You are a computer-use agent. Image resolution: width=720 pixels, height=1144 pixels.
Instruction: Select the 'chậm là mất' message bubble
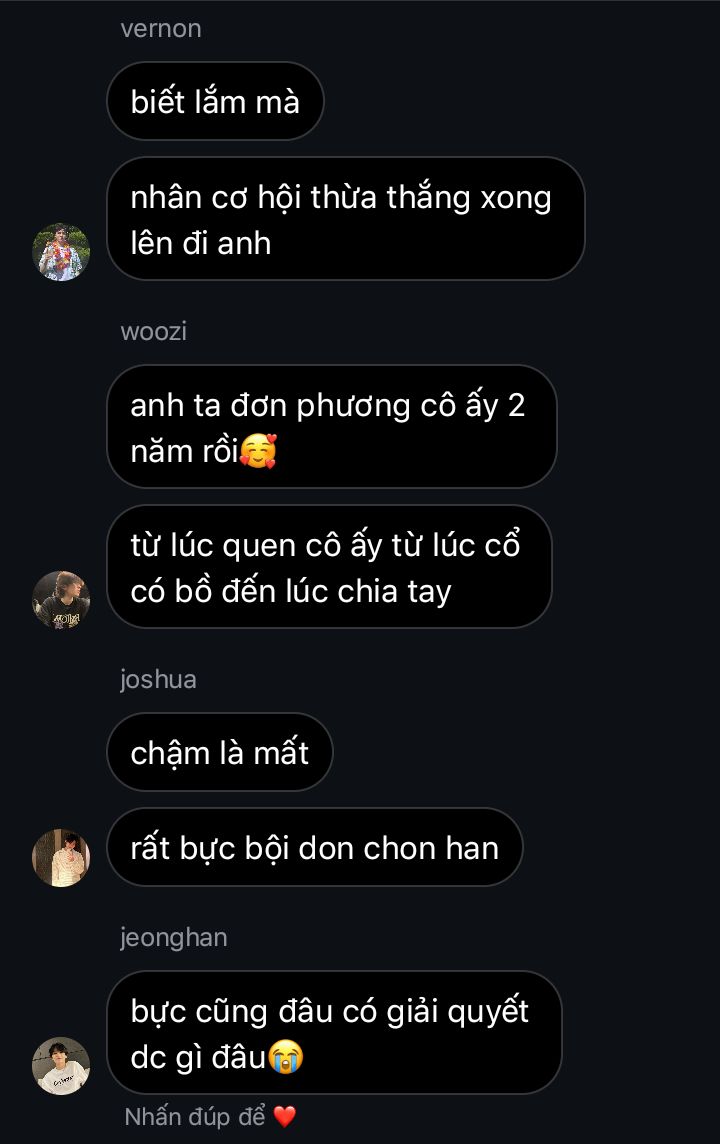pyautogui.click(x=220, y=752)
